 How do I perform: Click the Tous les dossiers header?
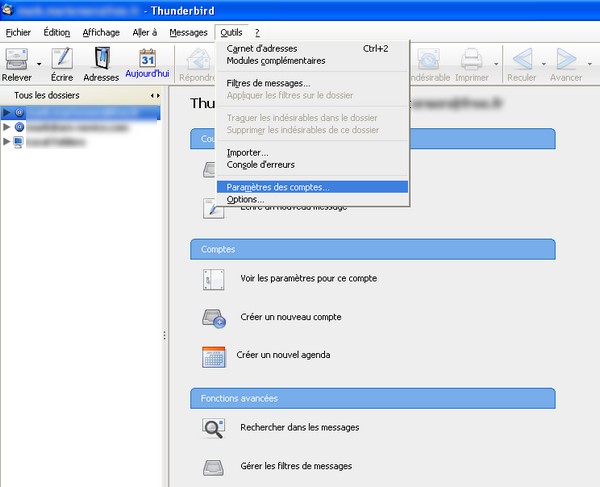pyautogui.click(x=47, y=95)
